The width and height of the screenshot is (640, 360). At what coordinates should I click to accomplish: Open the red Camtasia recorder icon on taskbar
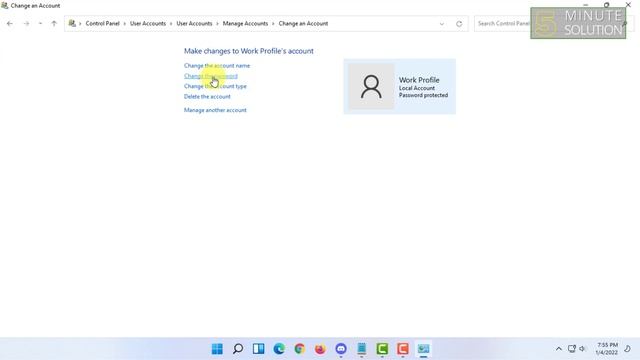pos(403,349)
